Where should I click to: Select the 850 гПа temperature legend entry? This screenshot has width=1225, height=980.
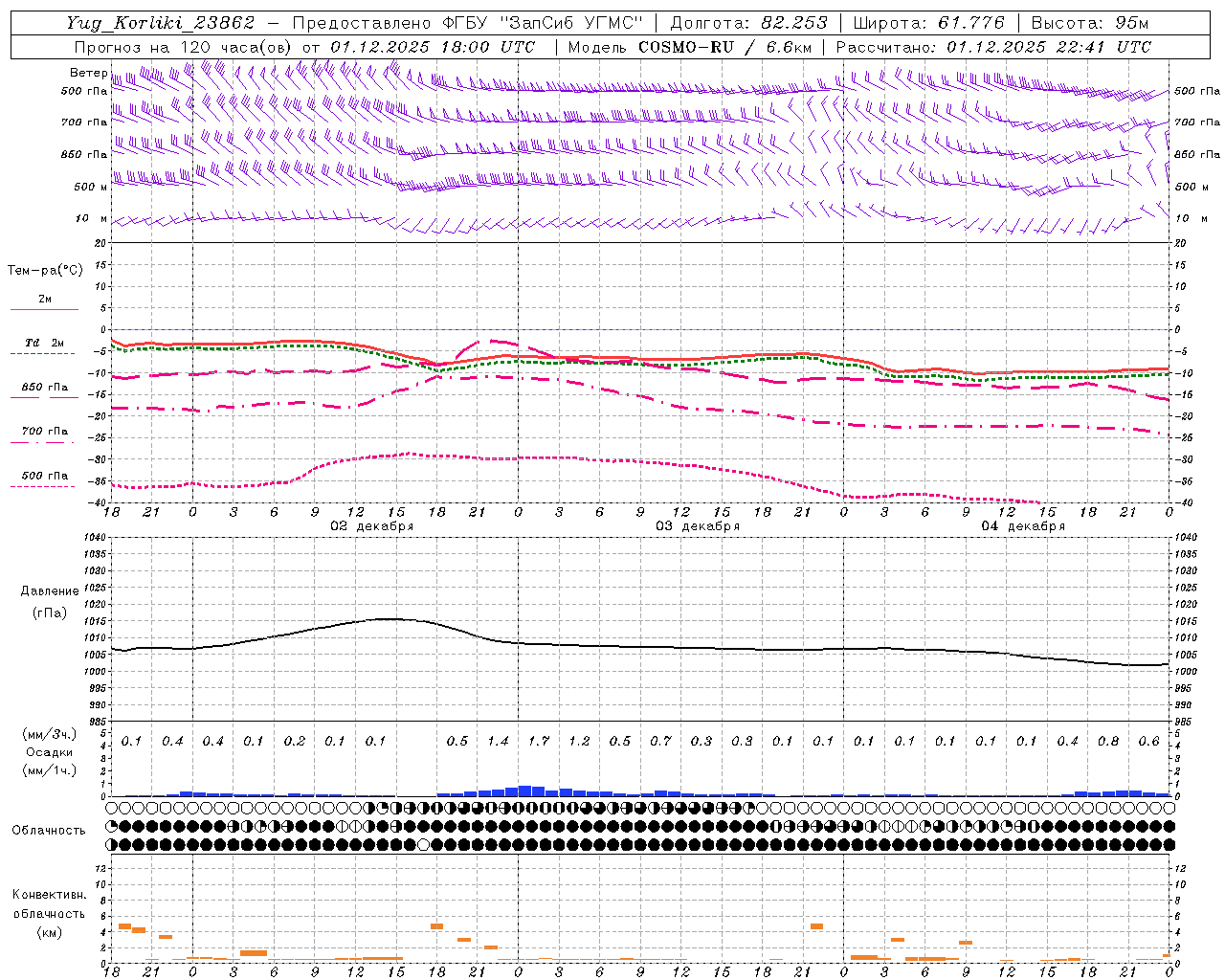click(44, 388)
